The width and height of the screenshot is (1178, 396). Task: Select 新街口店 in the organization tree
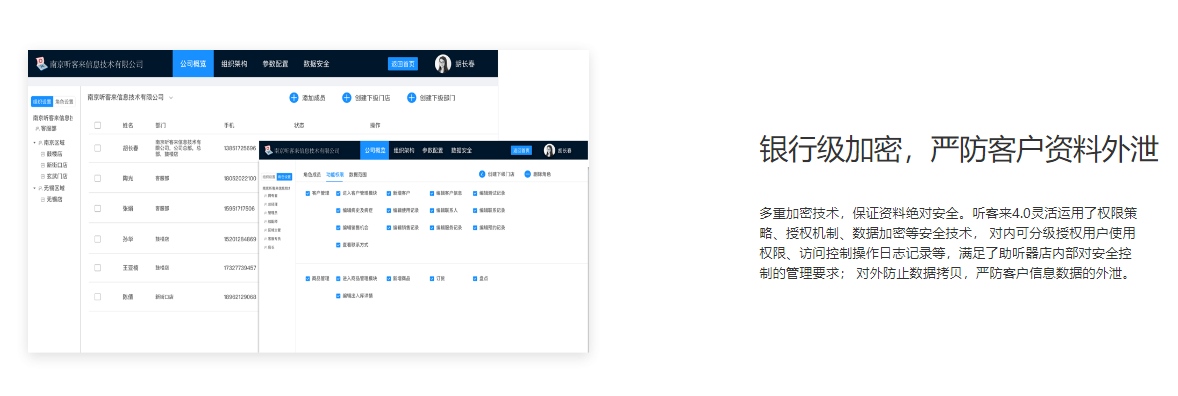[56, 165]
